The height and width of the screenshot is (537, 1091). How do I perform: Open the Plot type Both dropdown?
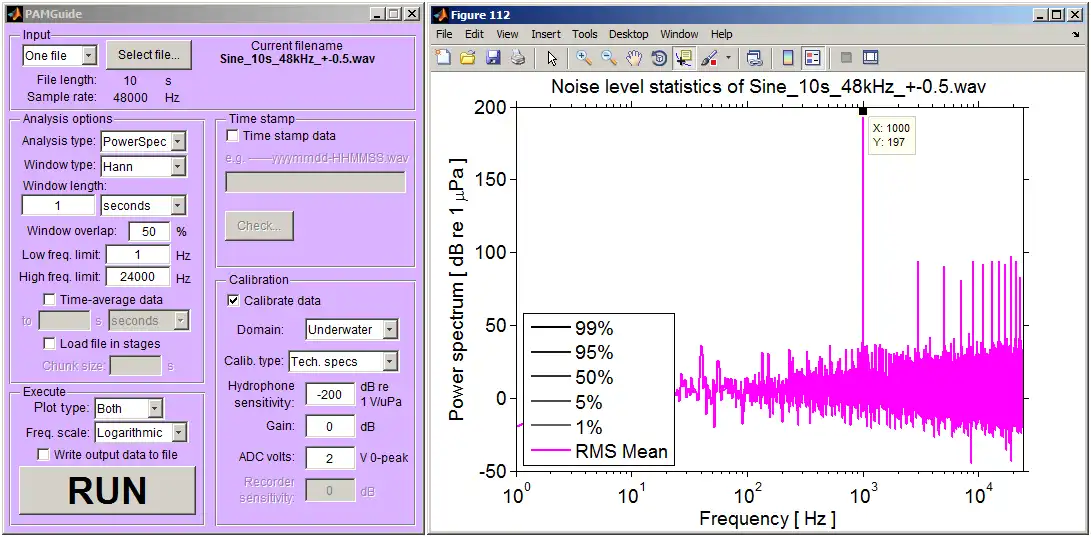click(x=129, y=408)
